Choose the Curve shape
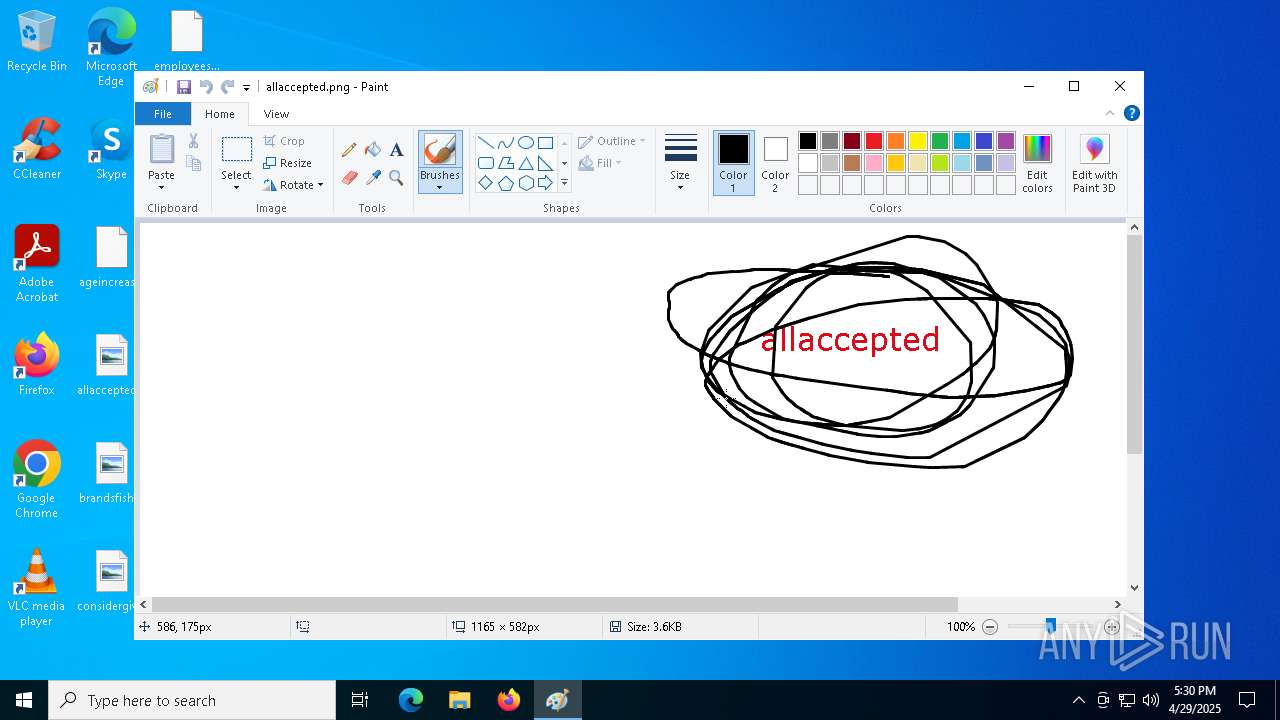 point(505,142)
